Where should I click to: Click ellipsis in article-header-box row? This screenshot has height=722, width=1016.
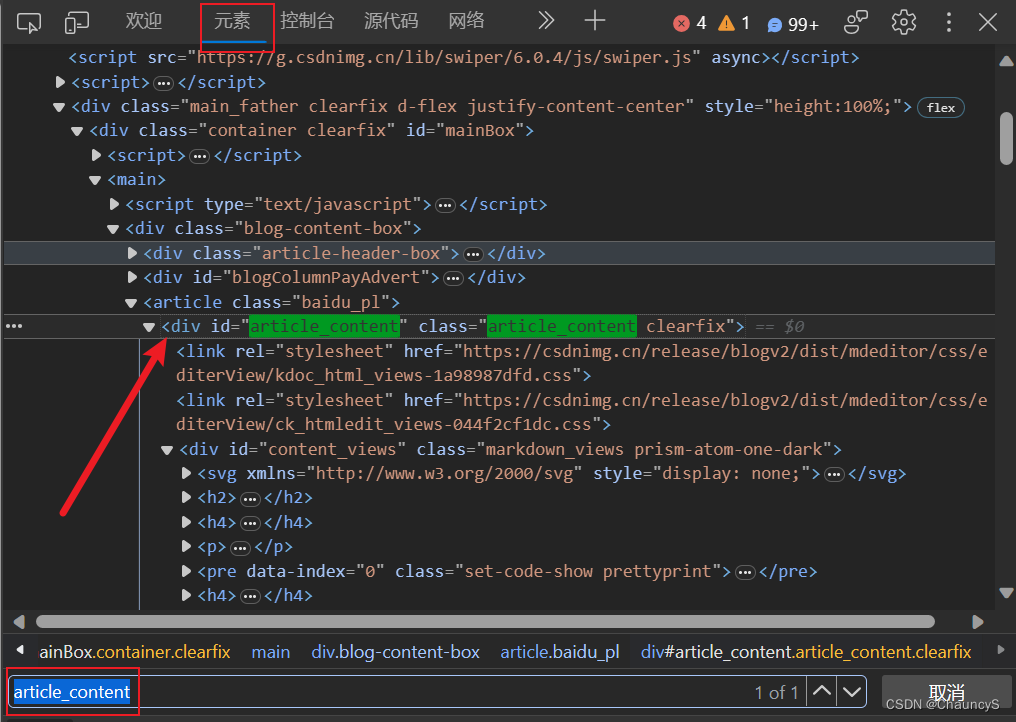[474, 254]
